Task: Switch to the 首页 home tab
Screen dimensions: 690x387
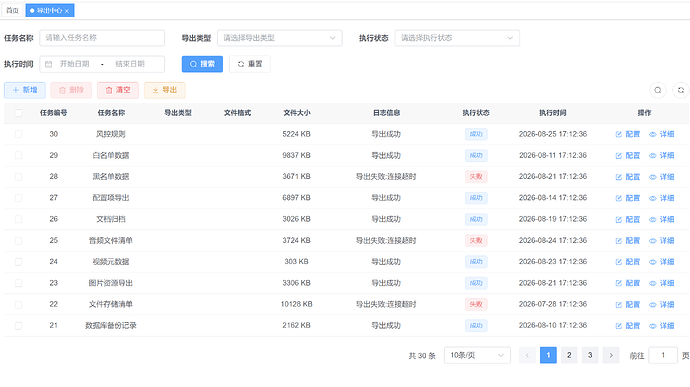Action: (12, 10)
